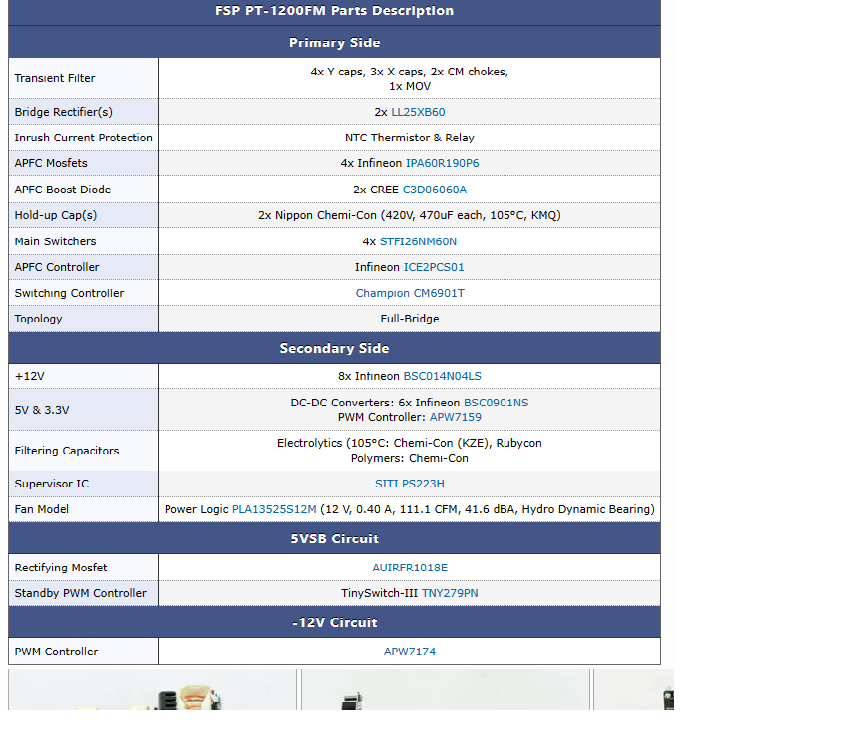The height and width of the screenshot is (753, 864).
Task: Select the Transient Filter row label
Action: (55, 78)
